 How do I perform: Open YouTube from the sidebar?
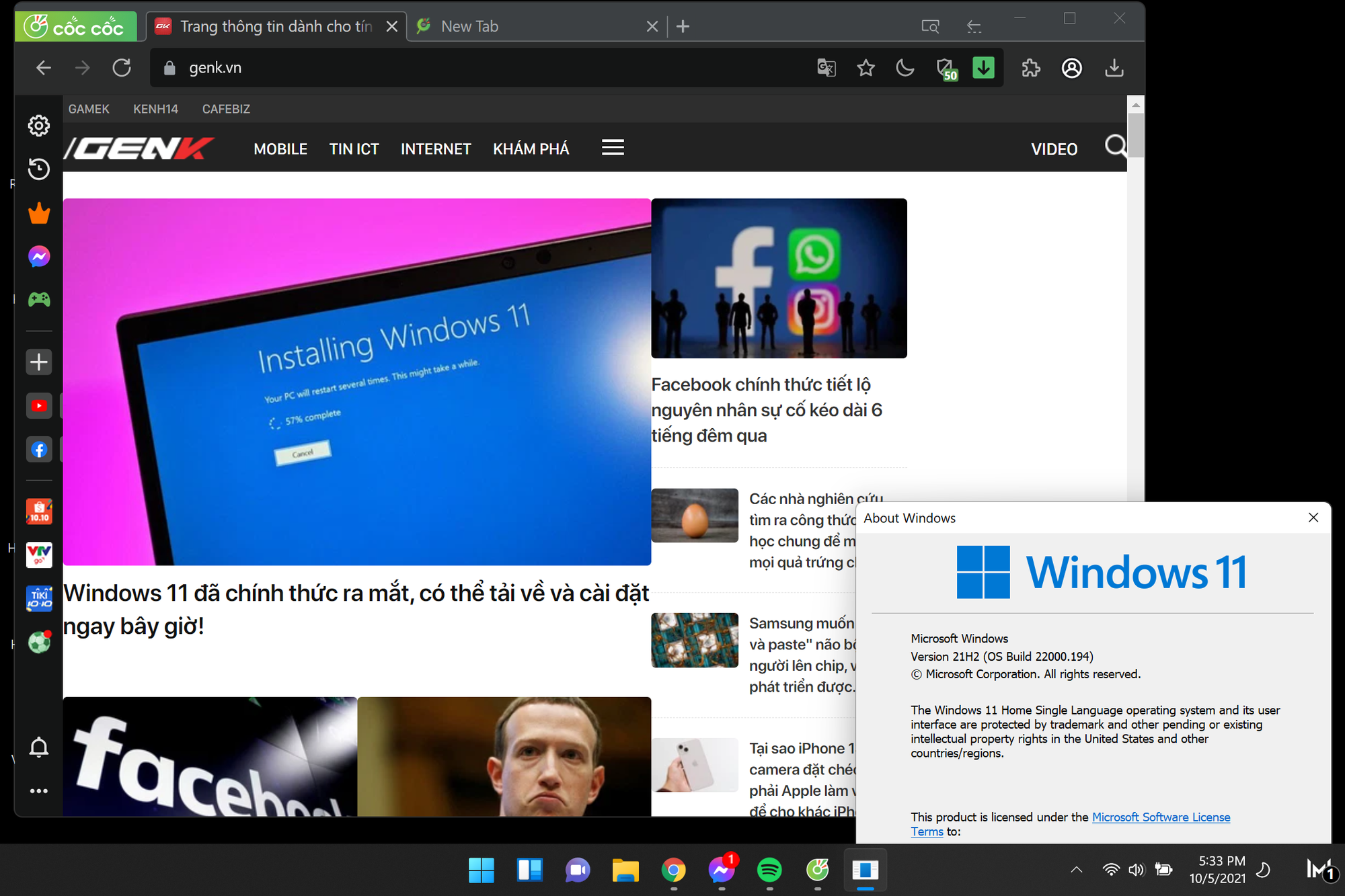click(x=39, y=405)
